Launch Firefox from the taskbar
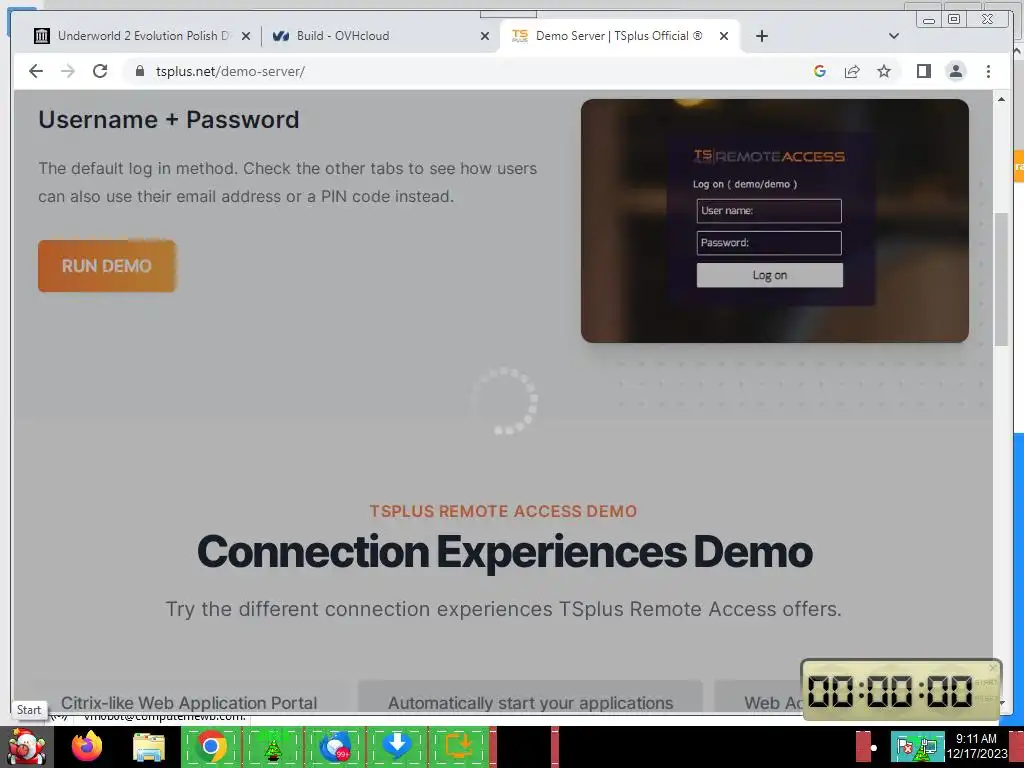 (x=87, y=747)
